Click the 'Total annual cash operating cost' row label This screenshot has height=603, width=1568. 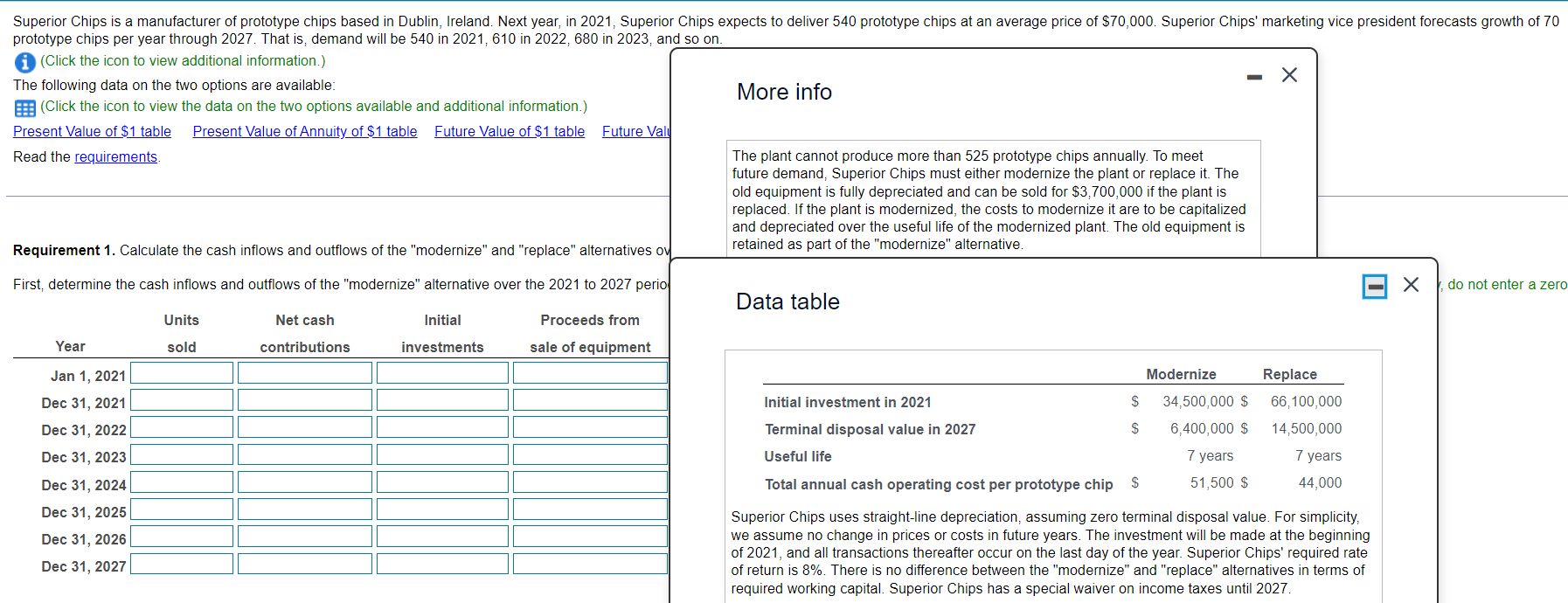[x=939, y=484]
